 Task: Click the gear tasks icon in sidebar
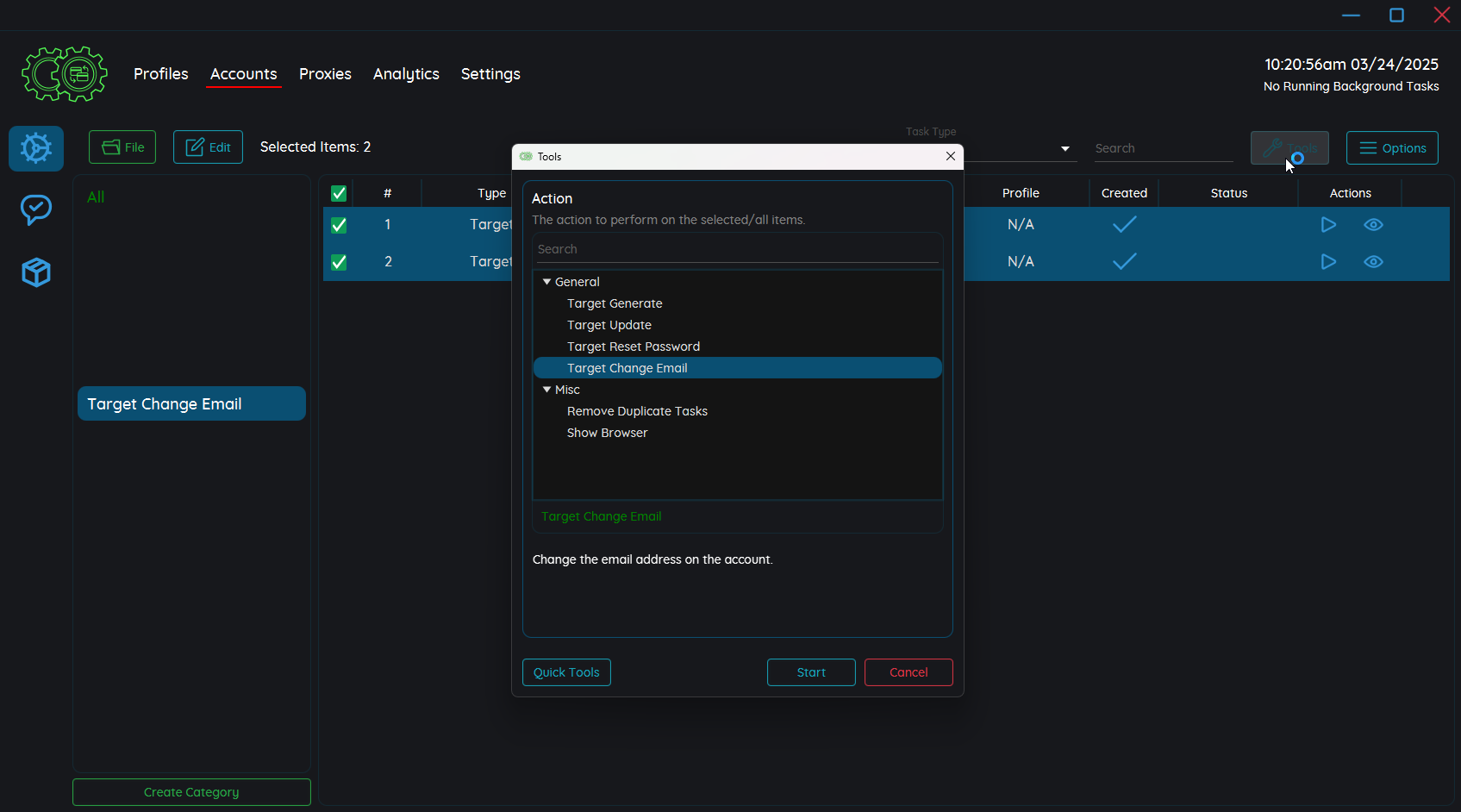tap(36, 148)
